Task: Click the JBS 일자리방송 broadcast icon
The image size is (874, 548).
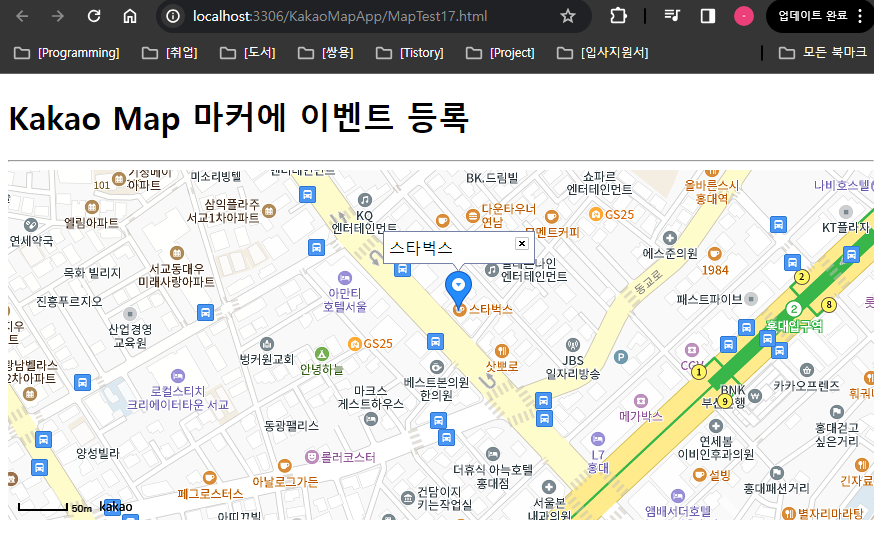Action: [573, 345]
